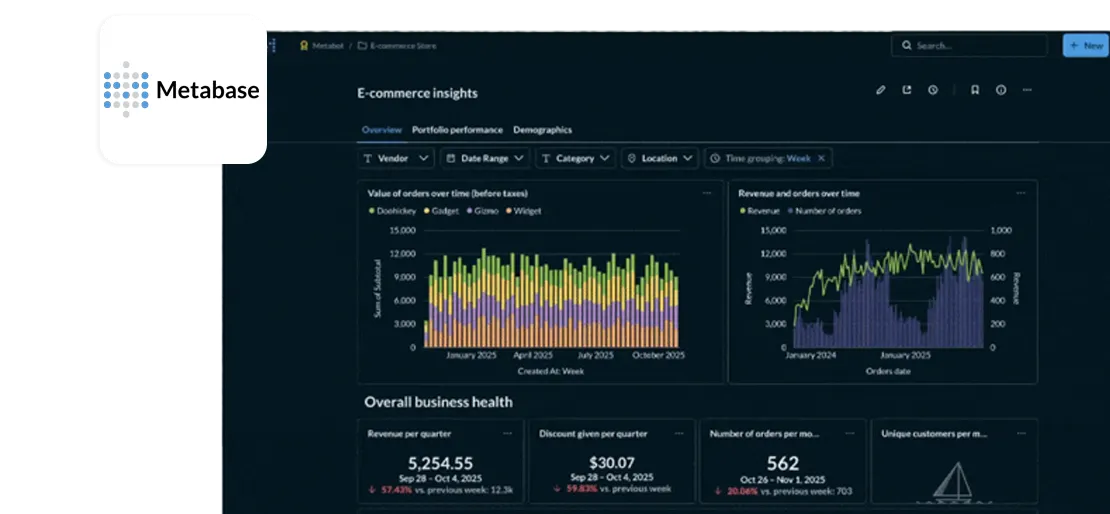Open menu on Number of orders card

[x=849, y=433]
